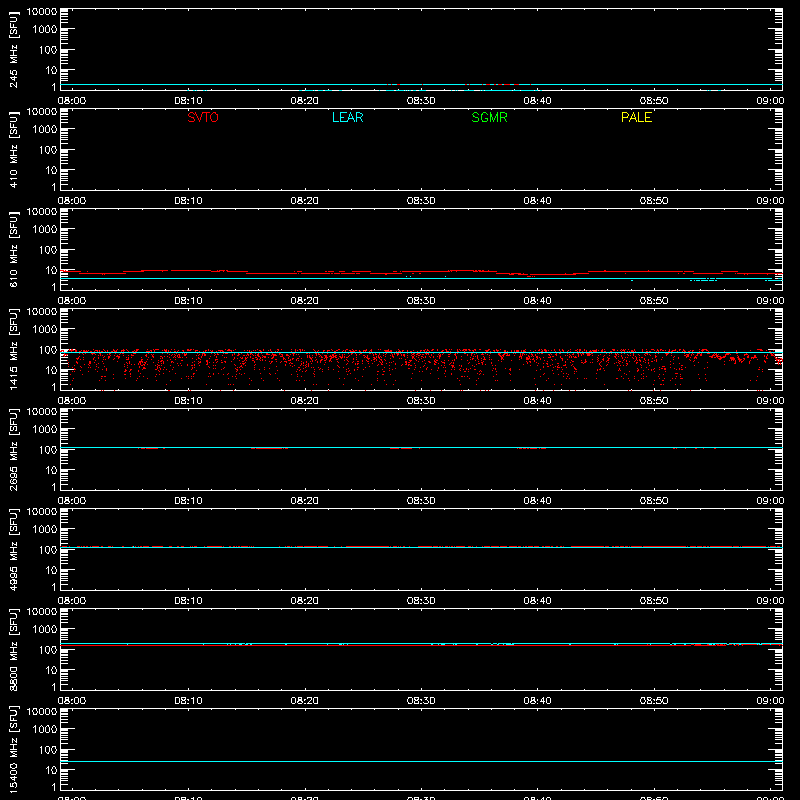The width and height of the screenshot is (800, 800).
Task: Click 08:10 time label below 245 MHz plot
Action: [188, 101]
